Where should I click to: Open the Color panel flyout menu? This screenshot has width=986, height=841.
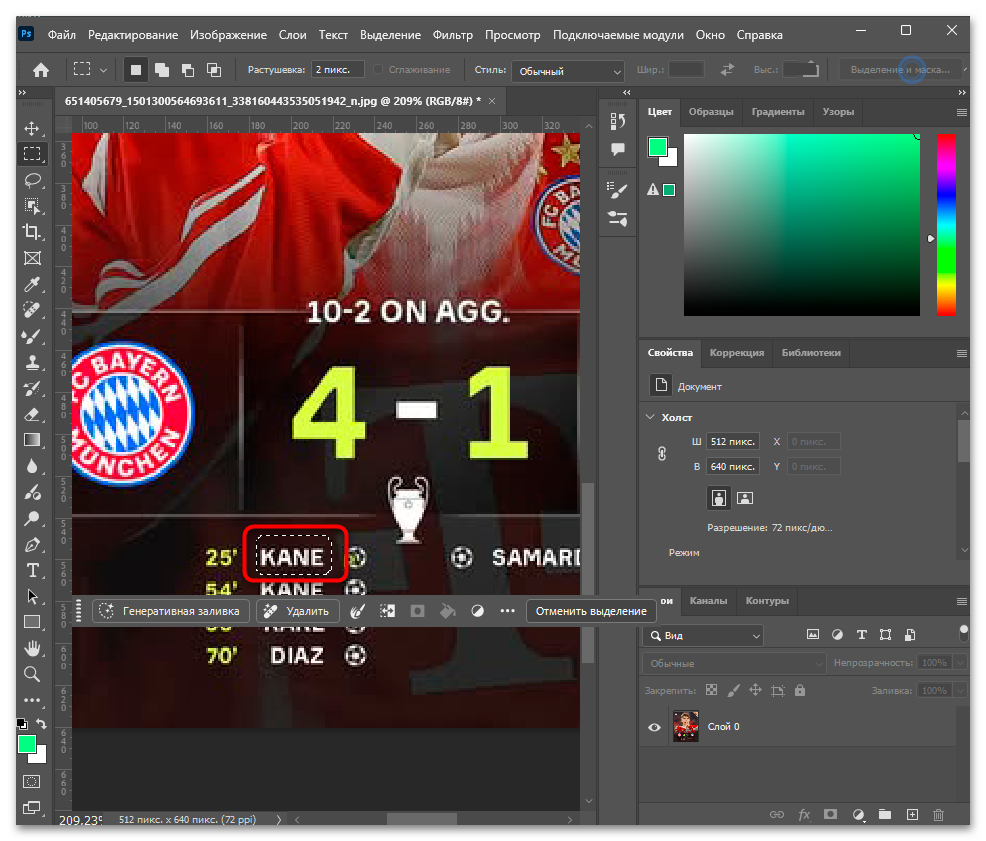961,113
